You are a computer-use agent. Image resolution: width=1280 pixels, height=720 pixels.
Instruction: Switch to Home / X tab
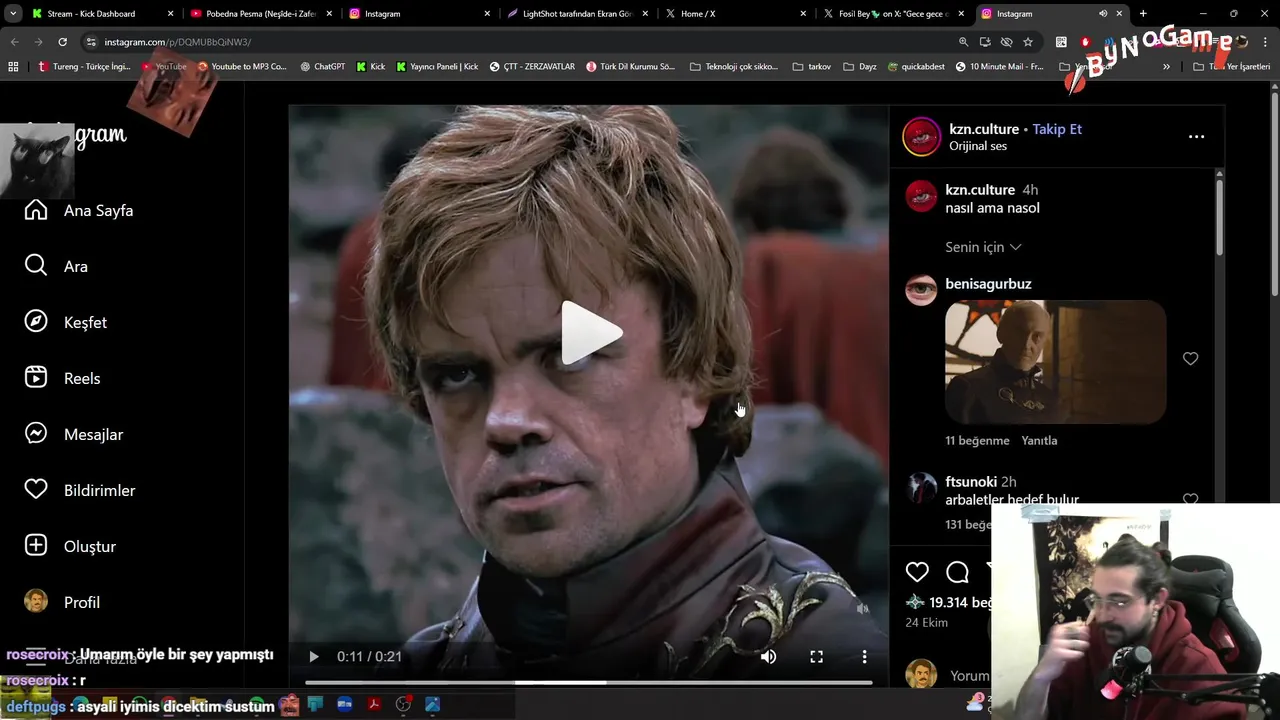[x=735, y=14]
